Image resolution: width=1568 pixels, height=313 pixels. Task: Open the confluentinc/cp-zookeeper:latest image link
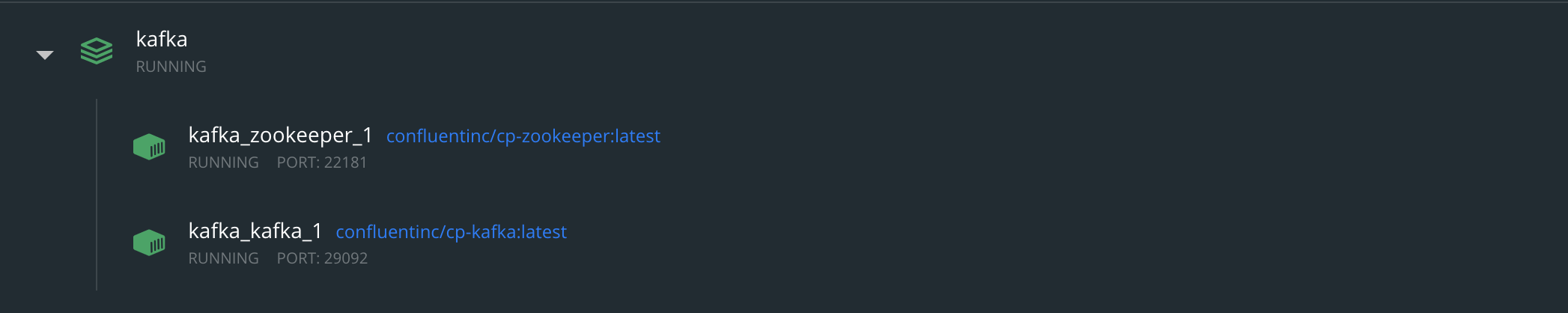(x=523, y=136)
